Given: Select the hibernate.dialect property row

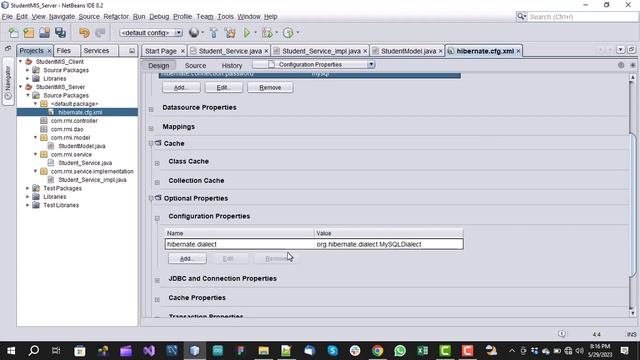Looking at the screenshot, I should pyautogui.click(x=314, y=244).
